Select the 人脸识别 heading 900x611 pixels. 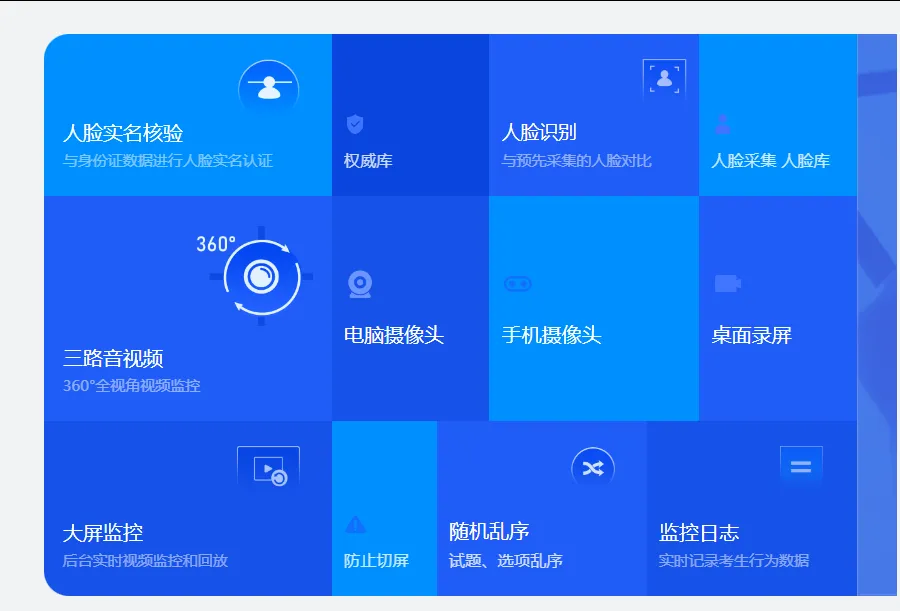539,132
